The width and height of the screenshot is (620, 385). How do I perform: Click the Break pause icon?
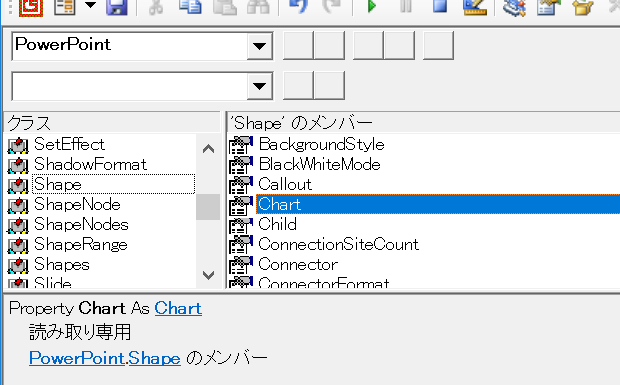(x=406, y=6)
